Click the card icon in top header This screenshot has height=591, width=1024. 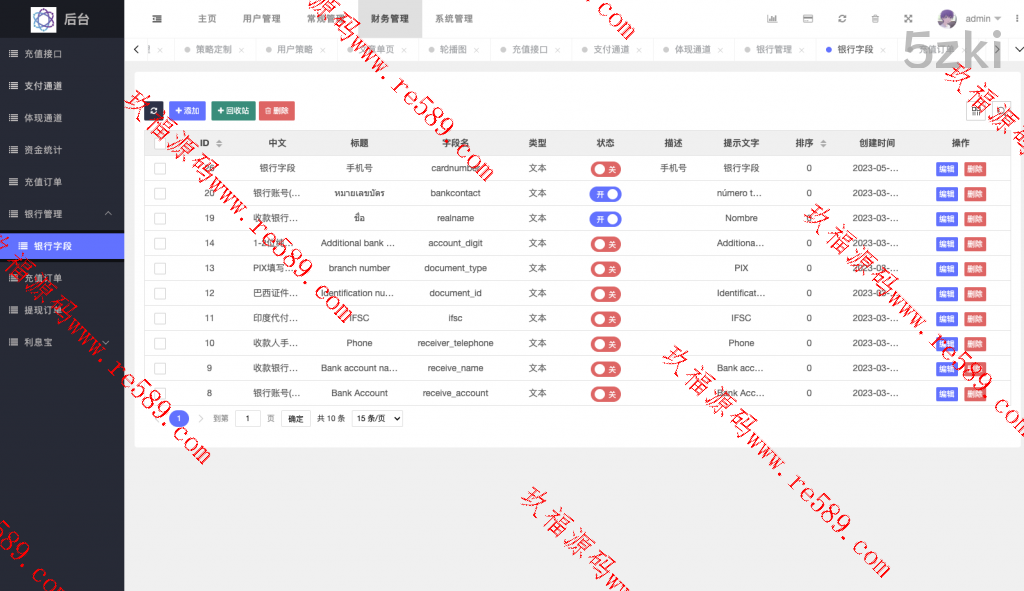click(807, 19)
